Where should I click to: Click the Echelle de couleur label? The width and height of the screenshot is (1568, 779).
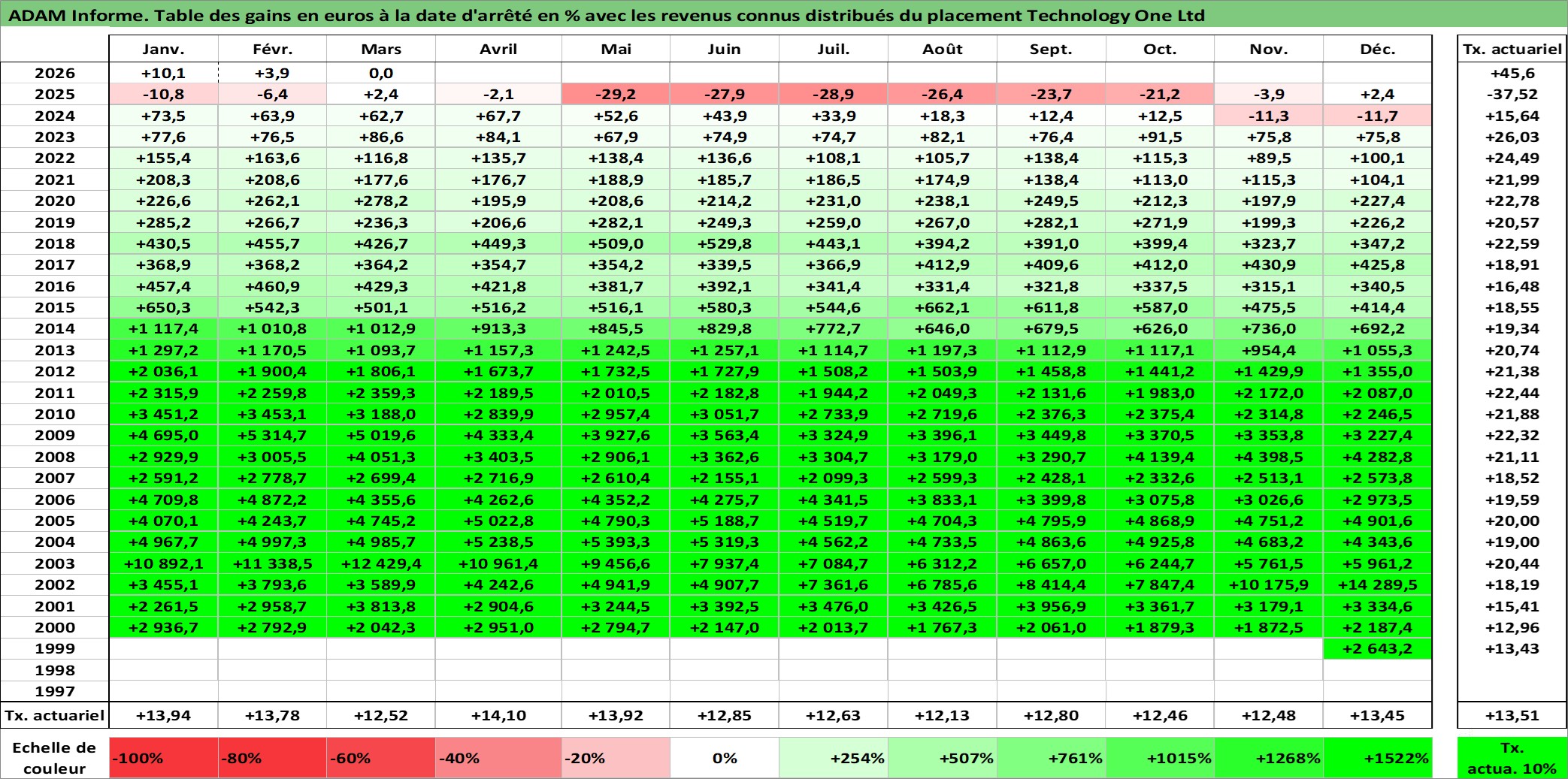pyautogui.click(x=55, y=758)
